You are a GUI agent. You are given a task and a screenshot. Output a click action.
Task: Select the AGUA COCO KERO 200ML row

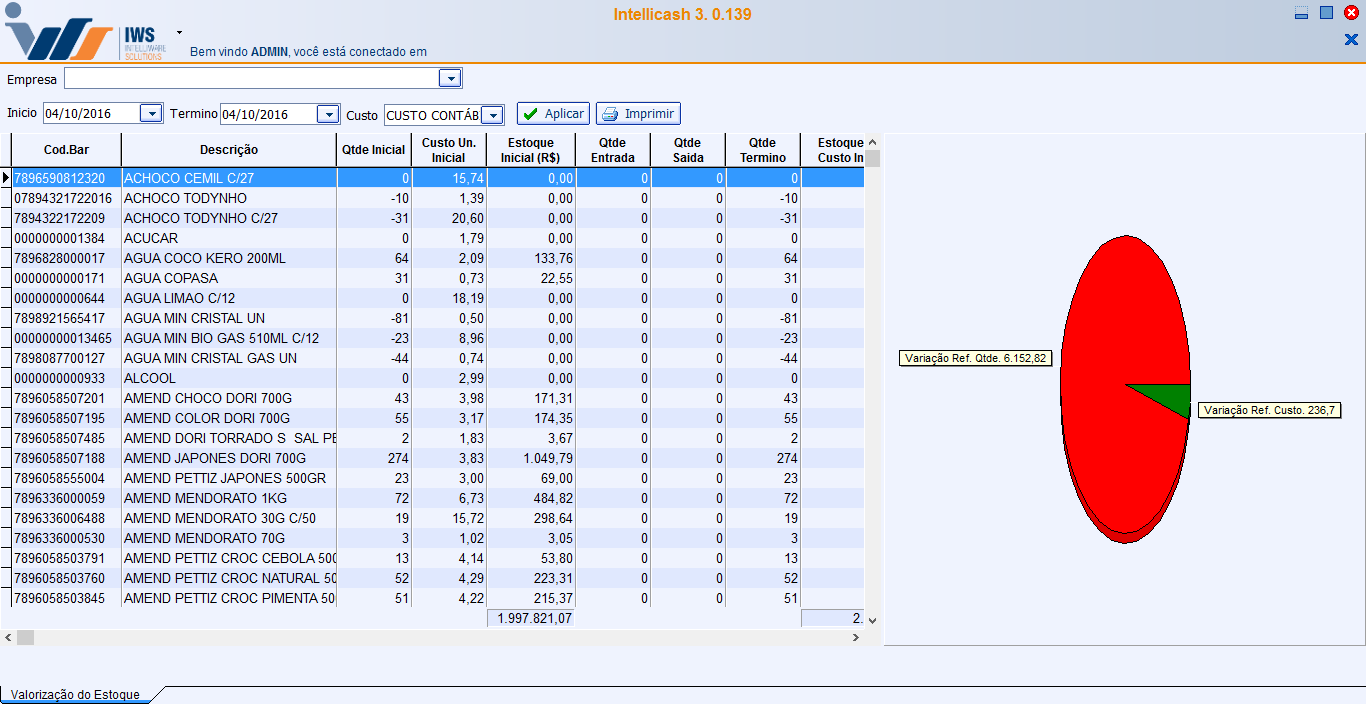[438, 258]
